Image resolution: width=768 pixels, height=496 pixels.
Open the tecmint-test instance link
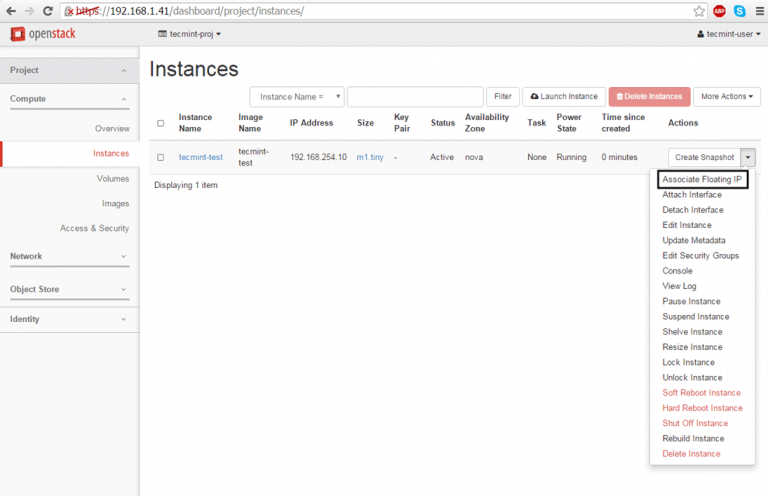[200, 157]
